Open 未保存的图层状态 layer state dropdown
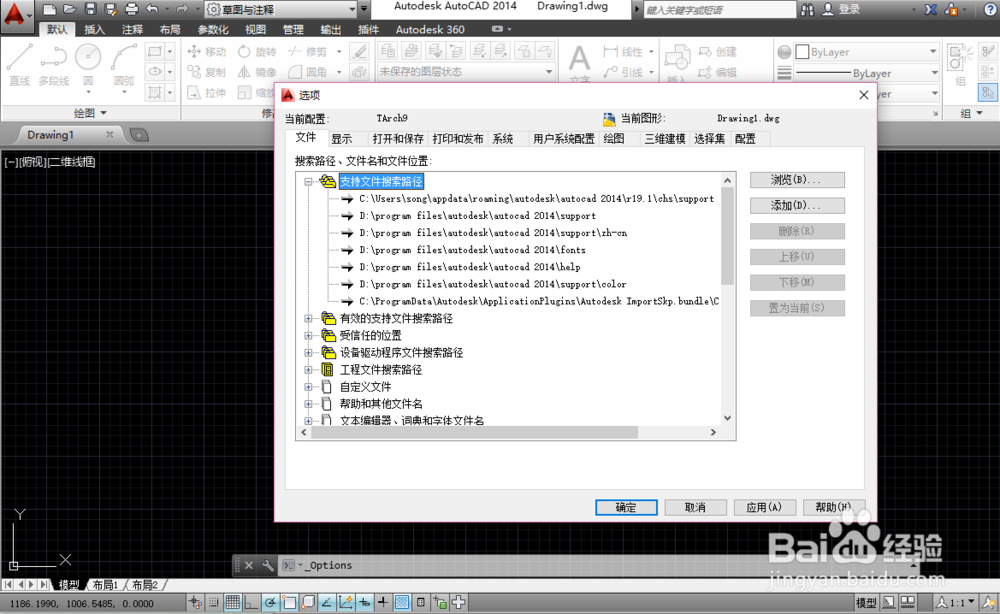This screenshot has height=614, width=1000. pyautogui.click(x=465, y=71)
